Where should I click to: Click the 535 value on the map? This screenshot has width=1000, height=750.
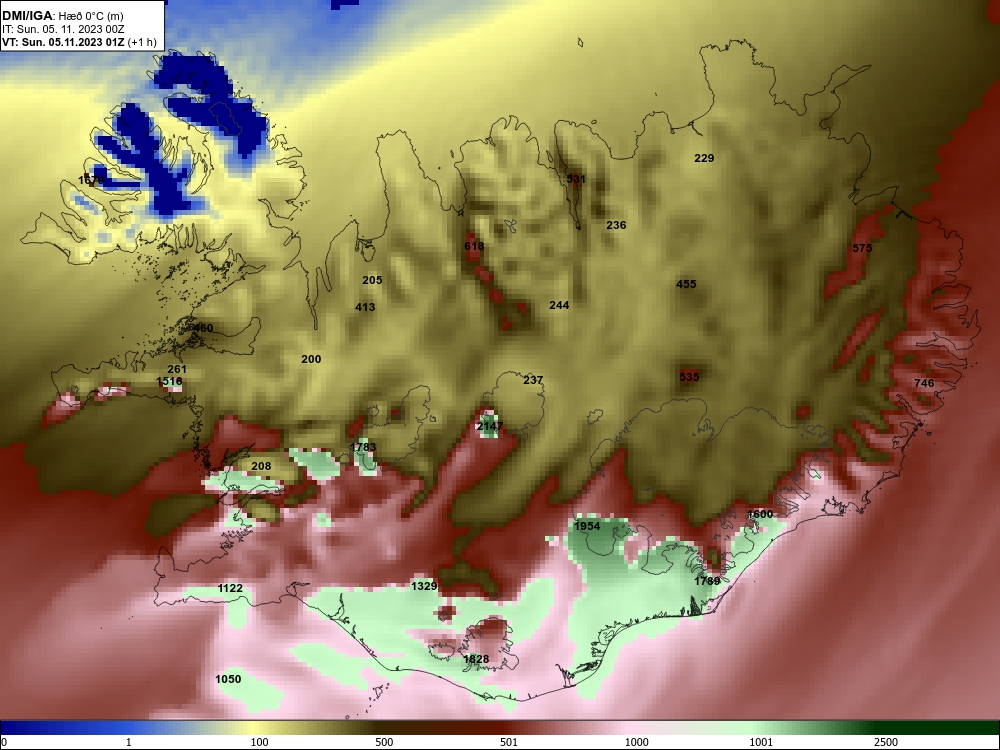pyautogui.click(x=689, y=377)
